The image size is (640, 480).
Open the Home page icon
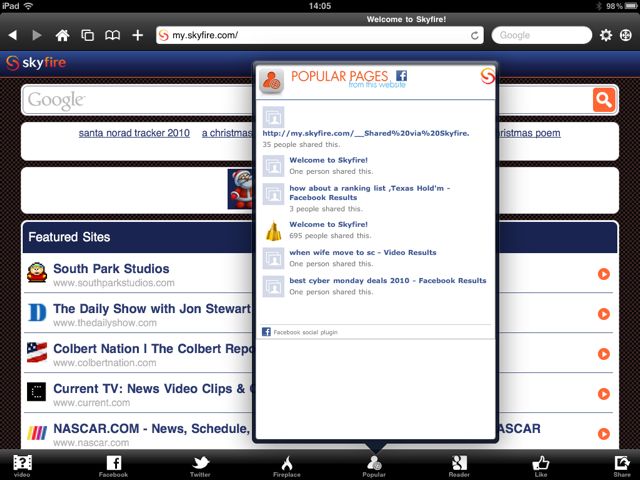(x=62, y=35)
